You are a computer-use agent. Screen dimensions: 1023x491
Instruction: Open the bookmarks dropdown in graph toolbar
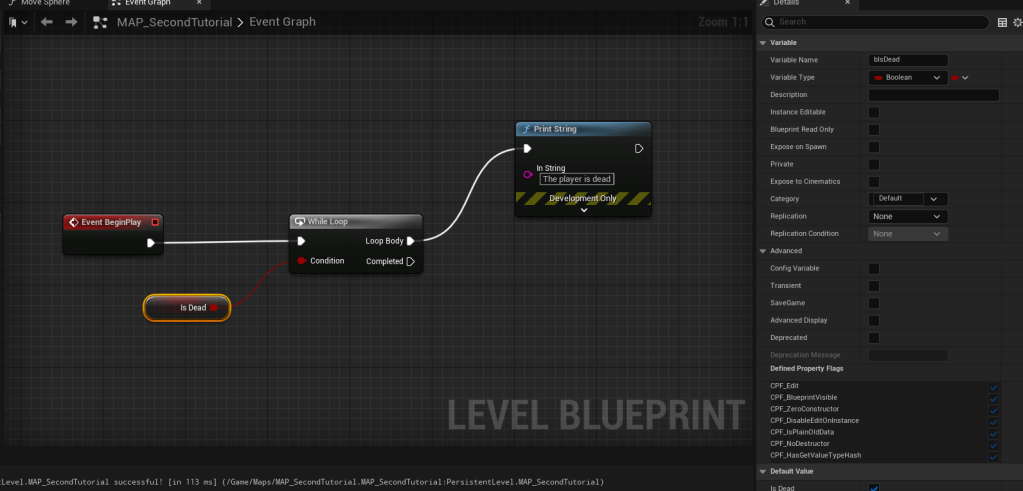15,22
